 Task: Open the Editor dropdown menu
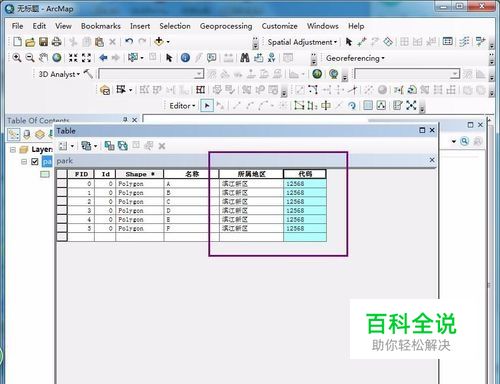(x=182, y=106)
